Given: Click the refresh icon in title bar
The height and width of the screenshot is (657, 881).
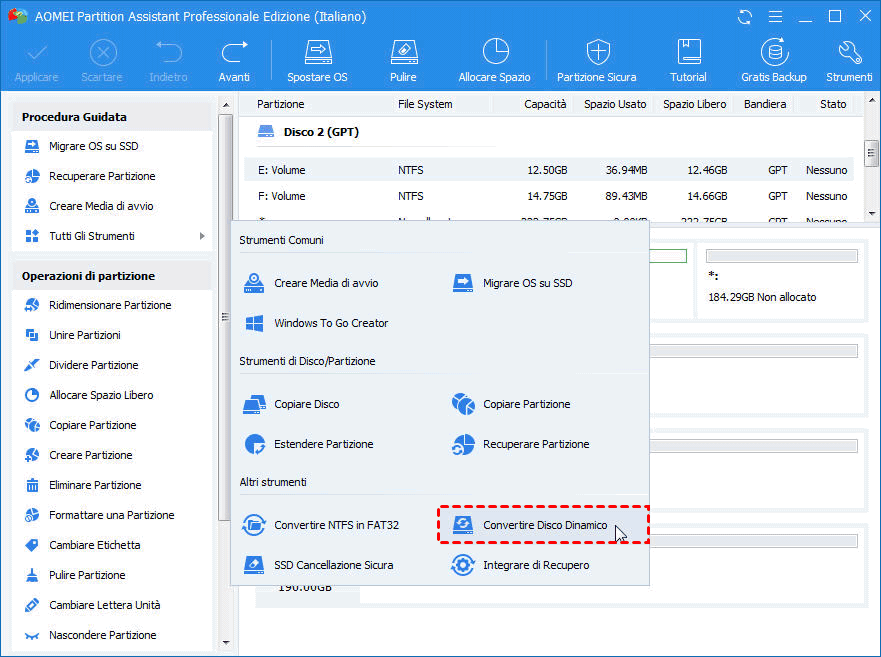Looking at the screenshot, I should click(745, 17).
